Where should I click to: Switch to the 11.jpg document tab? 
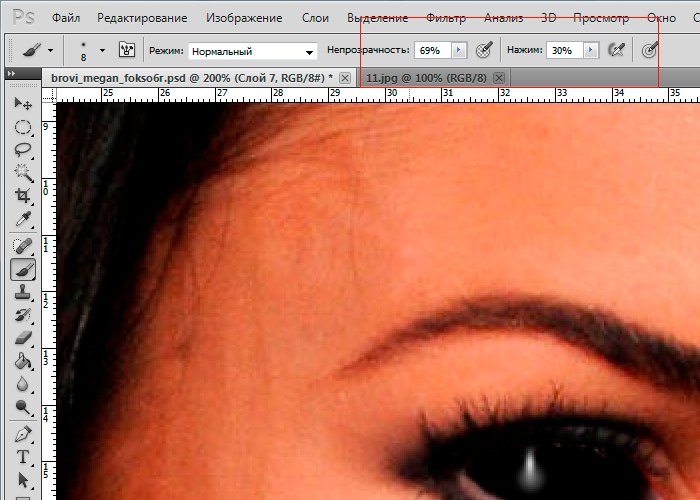(x=427, y=78)
